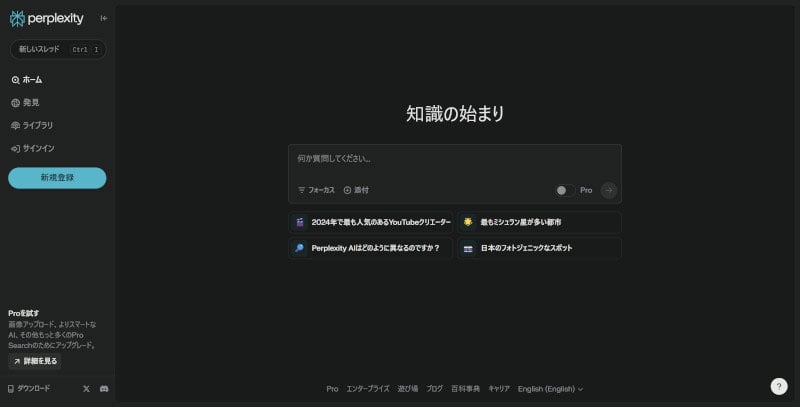
Task: Choose 日本のフォトジェニックなスポット suggestion
Action: (x=540, y=248)
